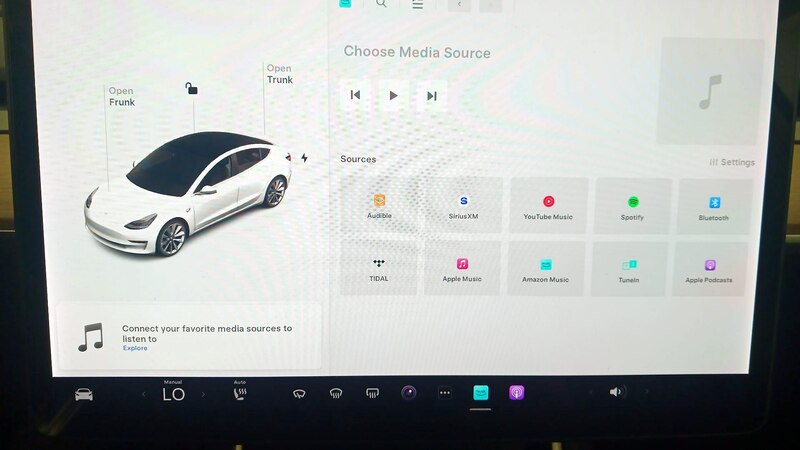Open the Amazon Music source
The image size is (800, 450).
(x=545, y=269)
